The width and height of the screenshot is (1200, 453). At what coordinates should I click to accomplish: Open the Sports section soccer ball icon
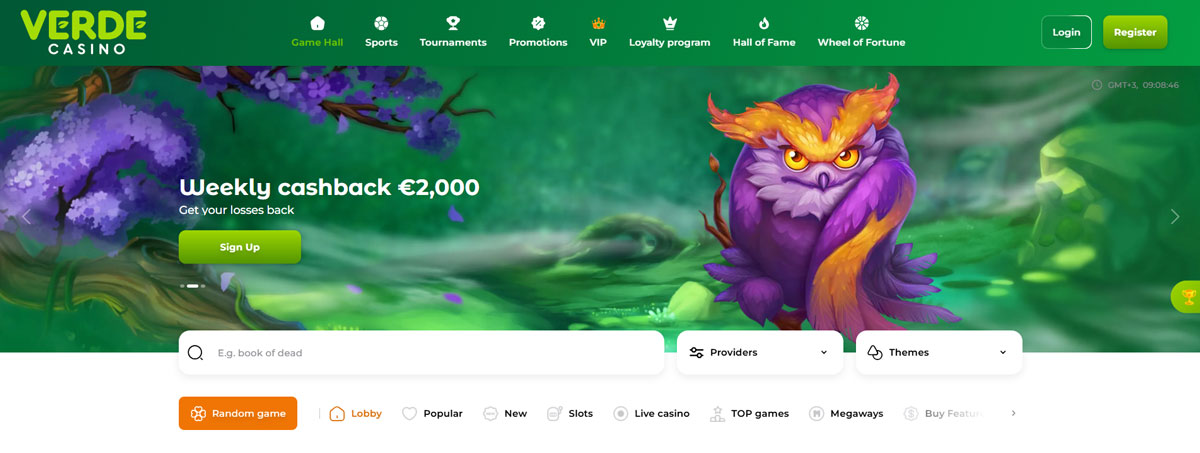point(381,23)
